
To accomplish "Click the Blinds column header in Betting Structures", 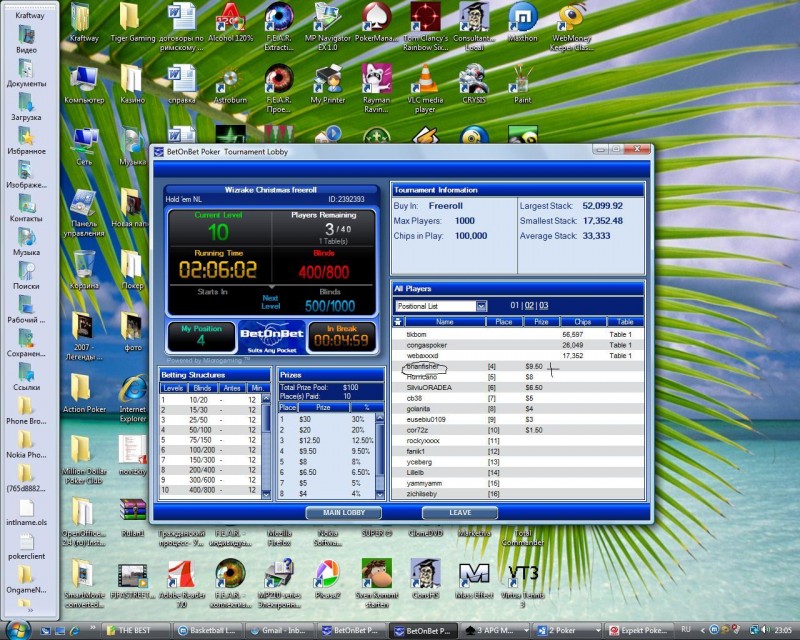I will [x=202, y=388].
